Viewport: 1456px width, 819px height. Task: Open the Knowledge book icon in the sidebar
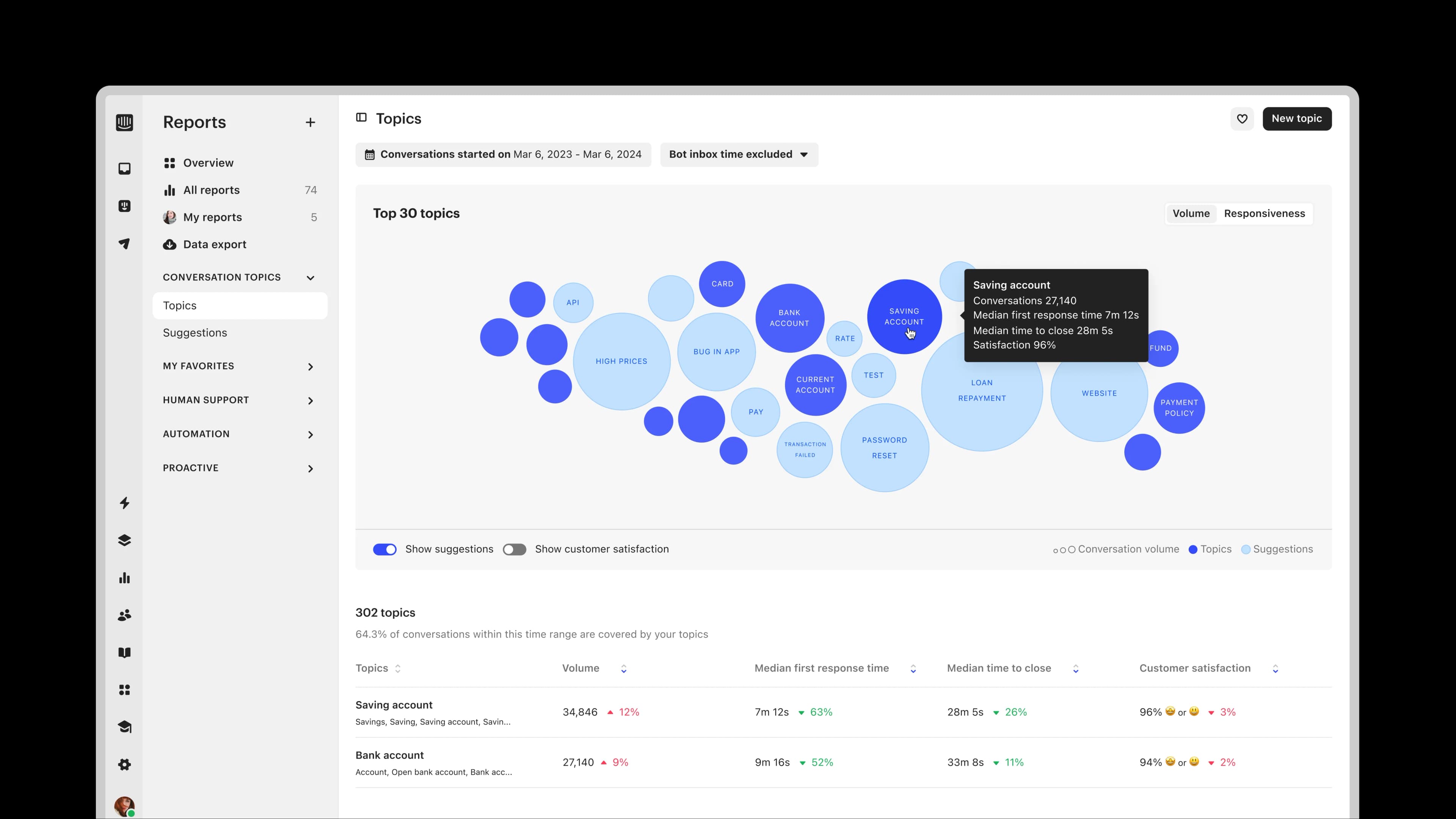click(x=124, y=652)
